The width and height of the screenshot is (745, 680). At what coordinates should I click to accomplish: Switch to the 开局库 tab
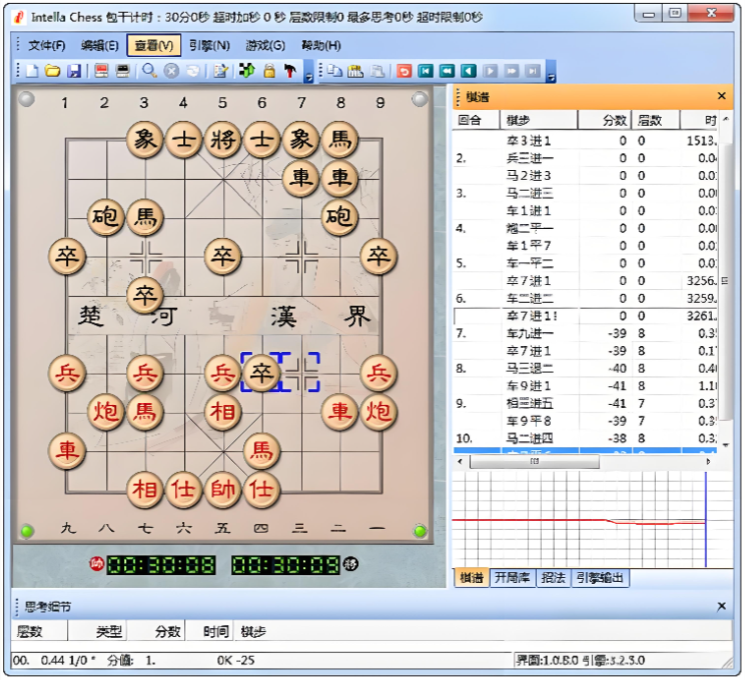(515, 578)
